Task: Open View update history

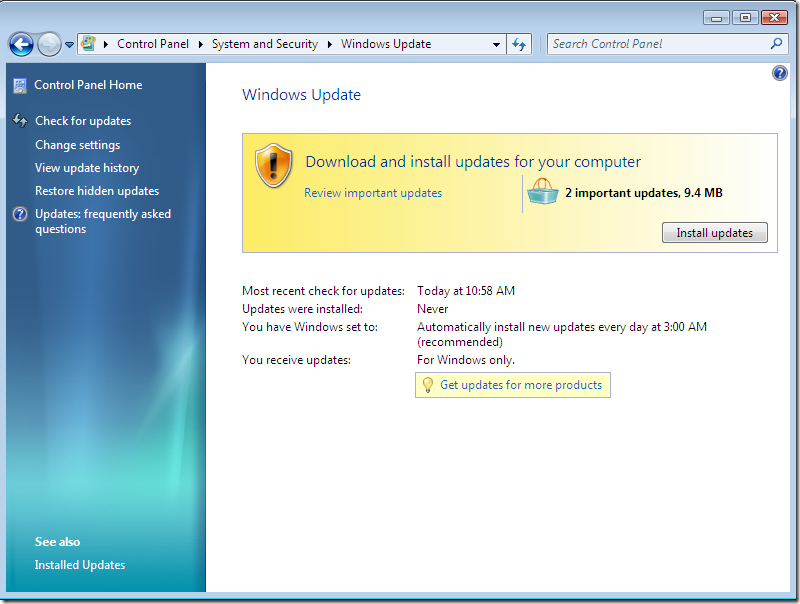Action: [87, 168]
